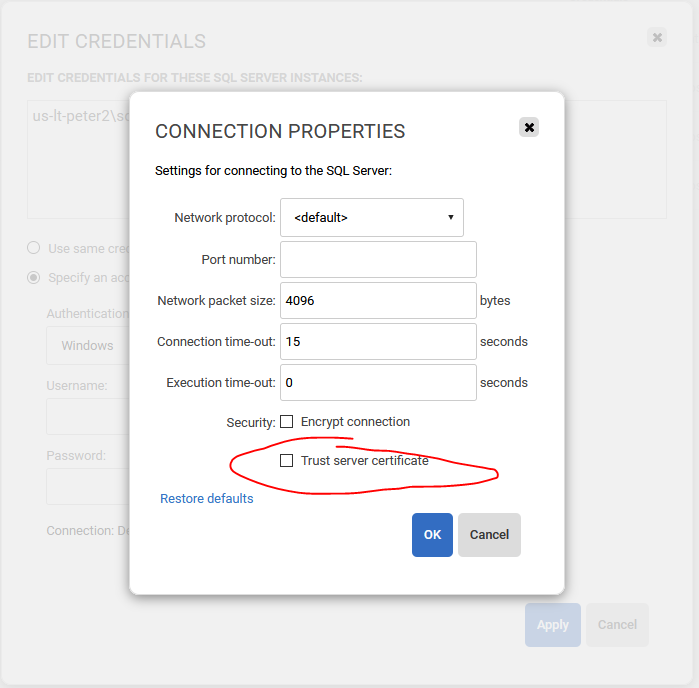Close the Connection Properties dialog
This screenshot has height=688, width=699.
[529, 128]
